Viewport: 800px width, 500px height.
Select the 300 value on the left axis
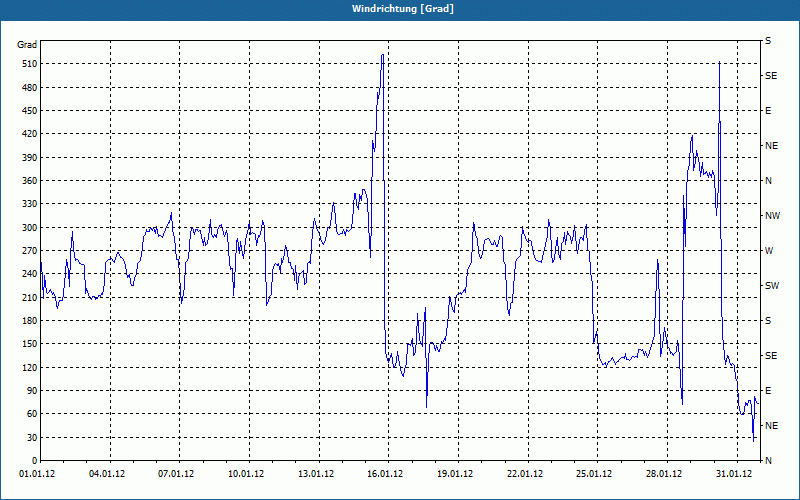(x=30, y=228)
